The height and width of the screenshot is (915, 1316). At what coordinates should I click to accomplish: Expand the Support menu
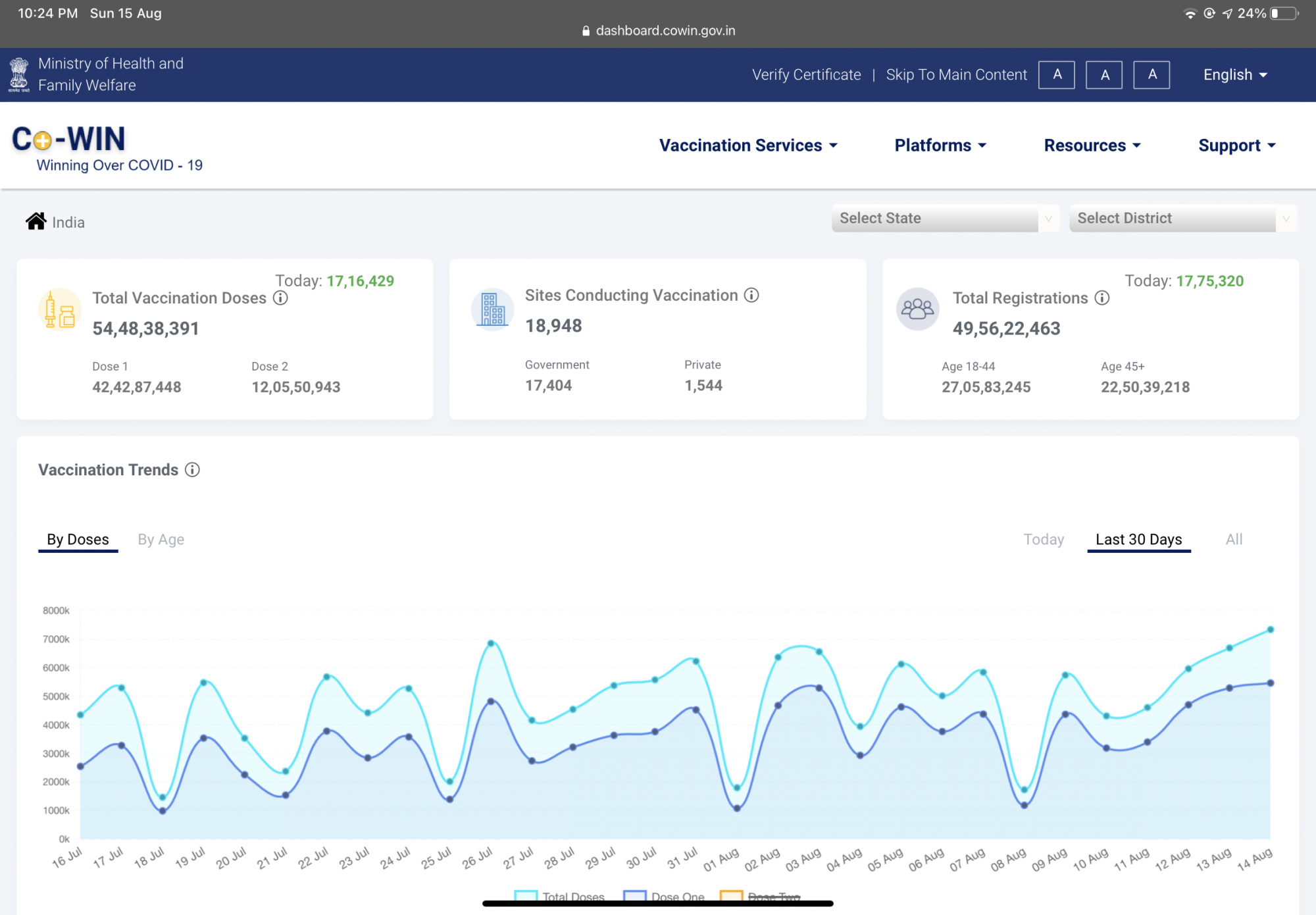point(1237,145)
